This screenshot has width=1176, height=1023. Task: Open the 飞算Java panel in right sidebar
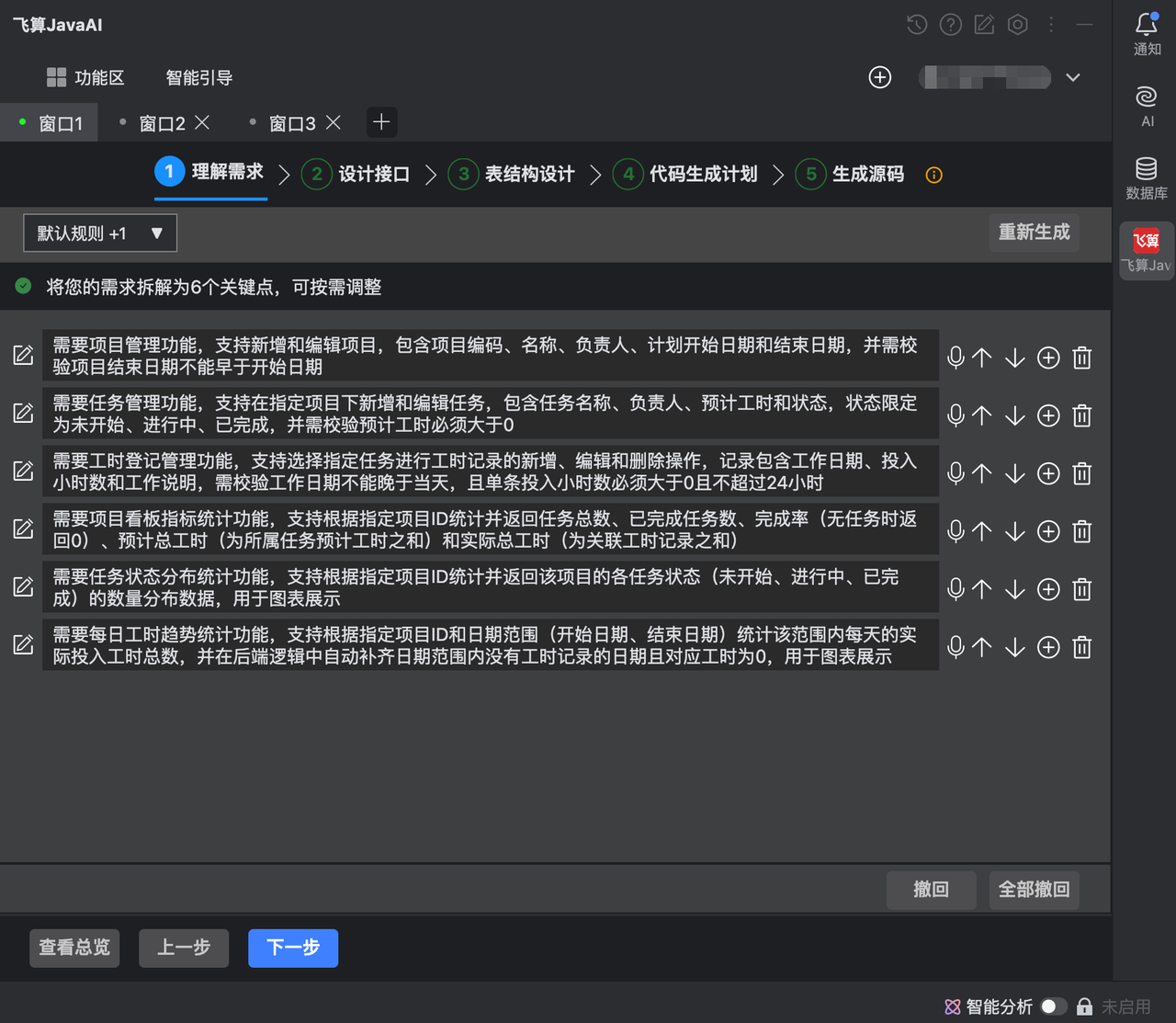click(1147, 250)
